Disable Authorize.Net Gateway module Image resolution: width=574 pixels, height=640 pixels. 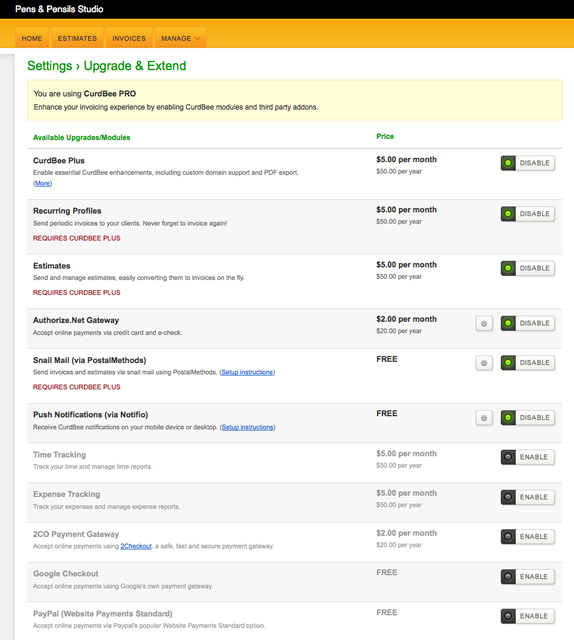[x=527, y=323]
